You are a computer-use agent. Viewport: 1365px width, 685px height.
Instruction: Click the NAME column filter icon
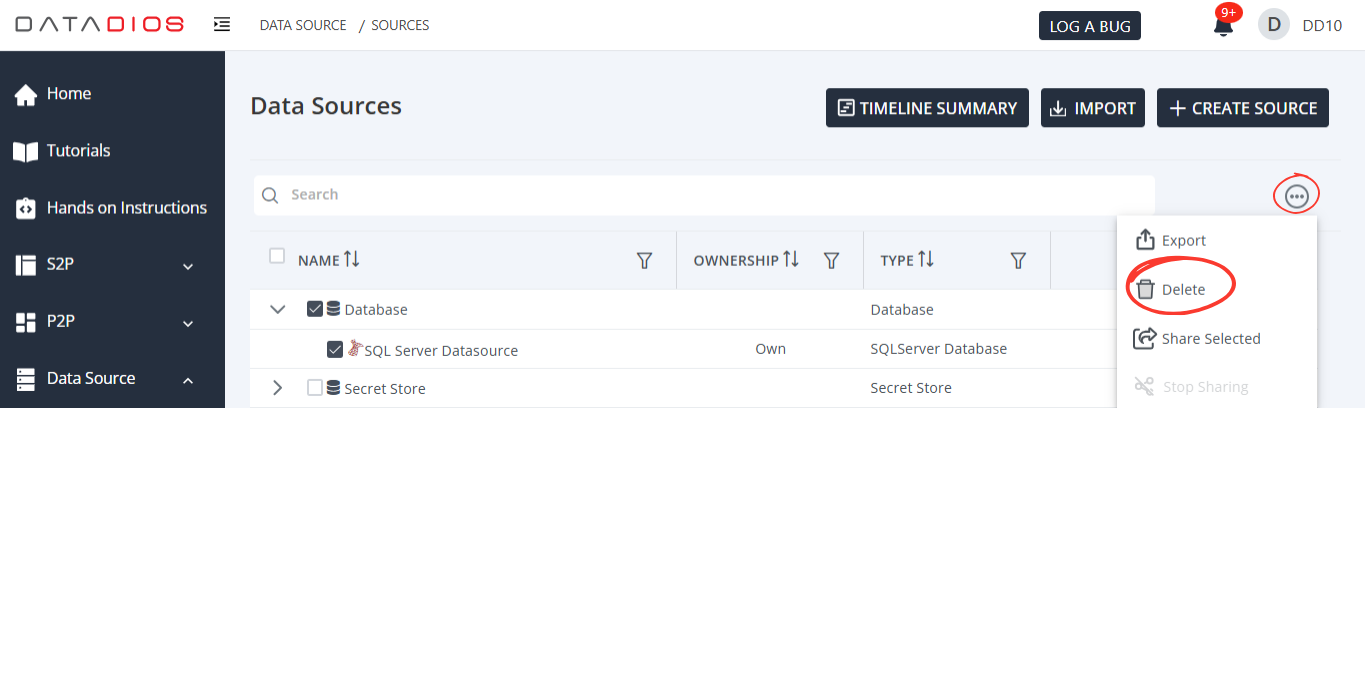pos(645,261)
